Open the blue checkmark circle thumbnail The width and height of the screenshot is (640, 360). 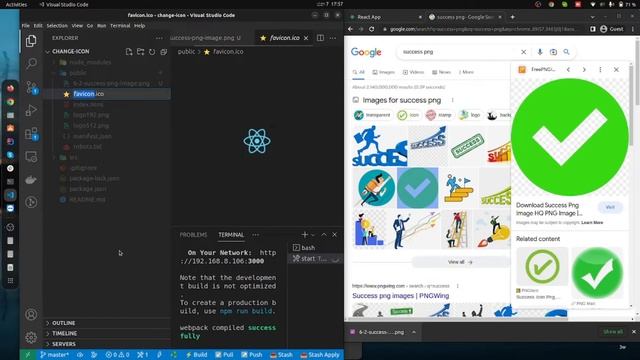417,188
